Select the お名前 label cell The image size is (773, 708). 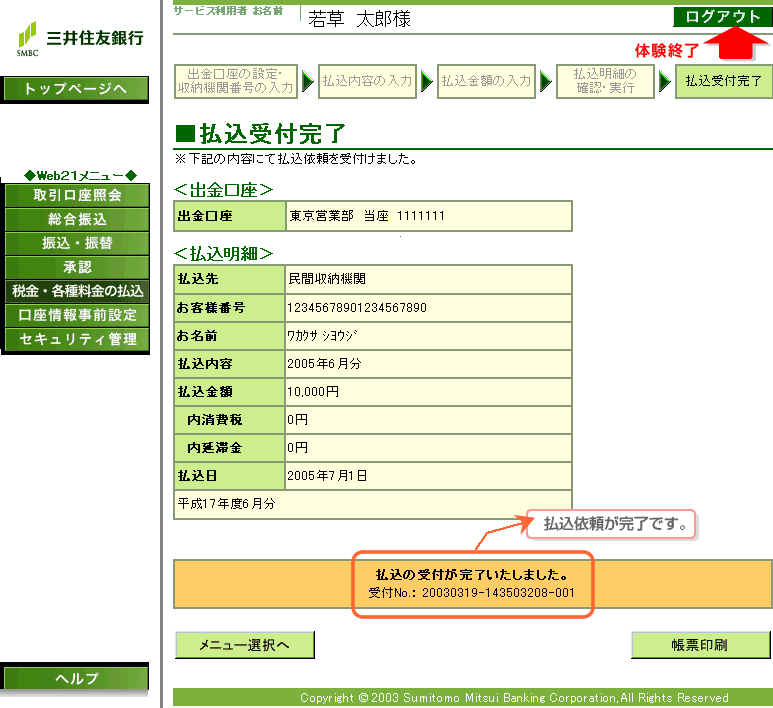pos(230,336)
